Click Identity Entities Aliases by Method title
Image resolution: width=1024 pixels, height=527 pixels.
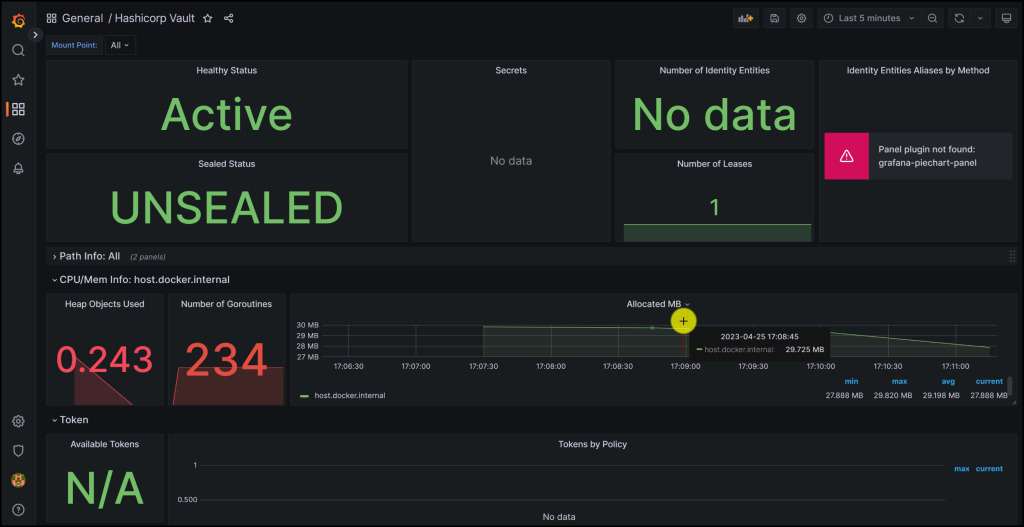point(918,70)
